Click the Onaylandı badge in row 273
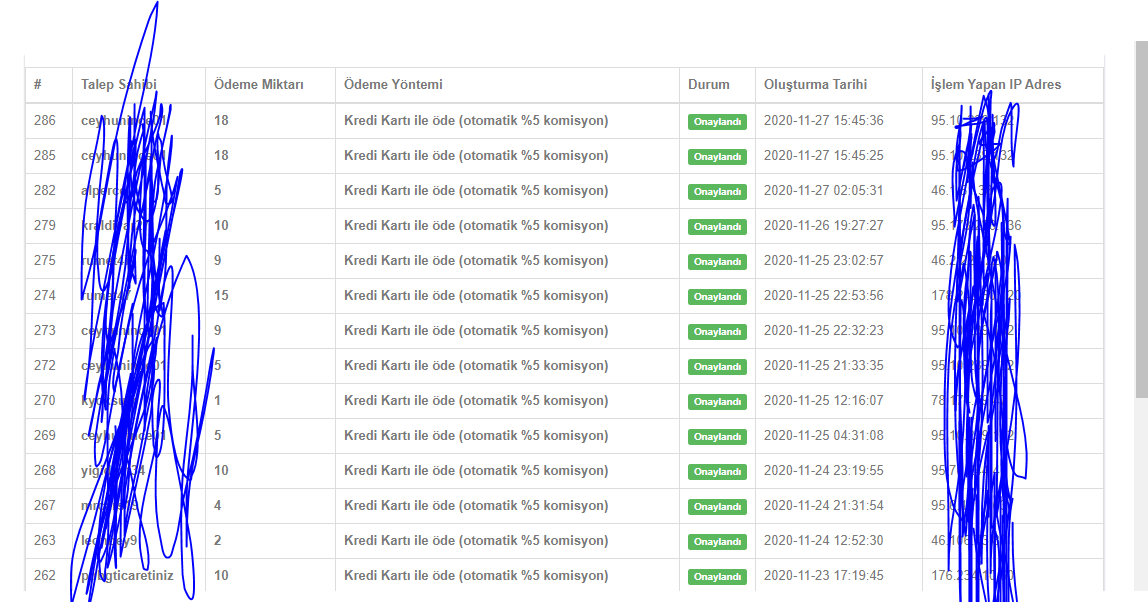This screenshot has width=1148, height=602. [x=717, y=332]
